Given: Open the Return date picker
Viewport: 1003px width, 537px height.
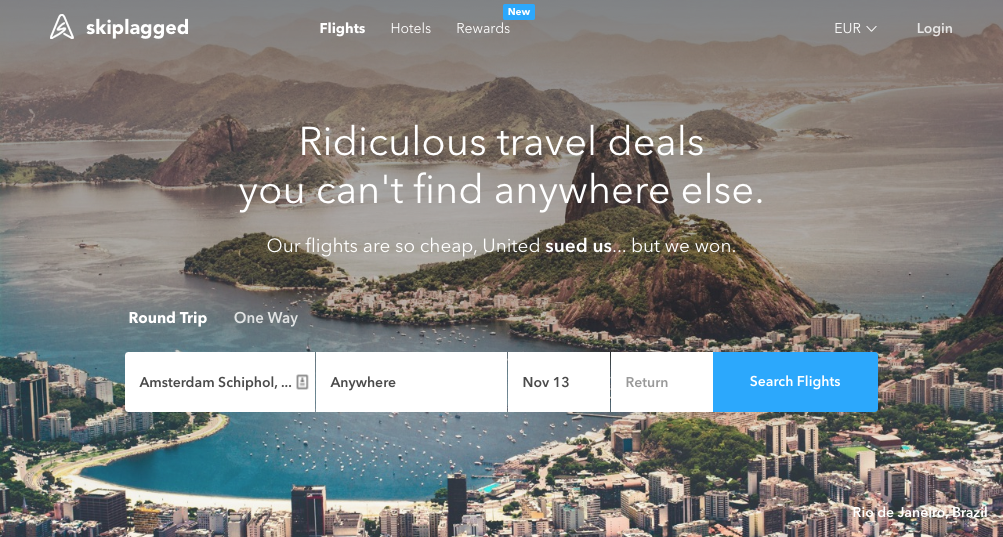Looking at the screenshot, I should (662, 382).
